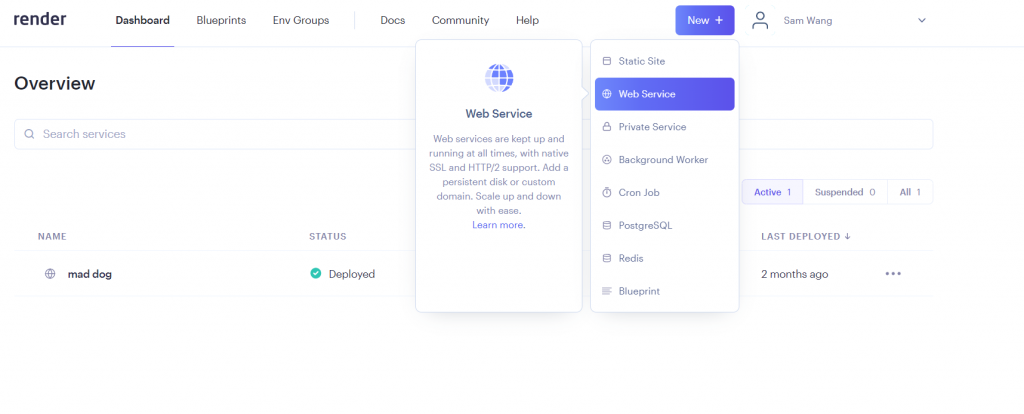Screen dimensions: 1024x414
Task: Click the Background Worker icon
Action: pyautogui.click(x=607, y=160)
